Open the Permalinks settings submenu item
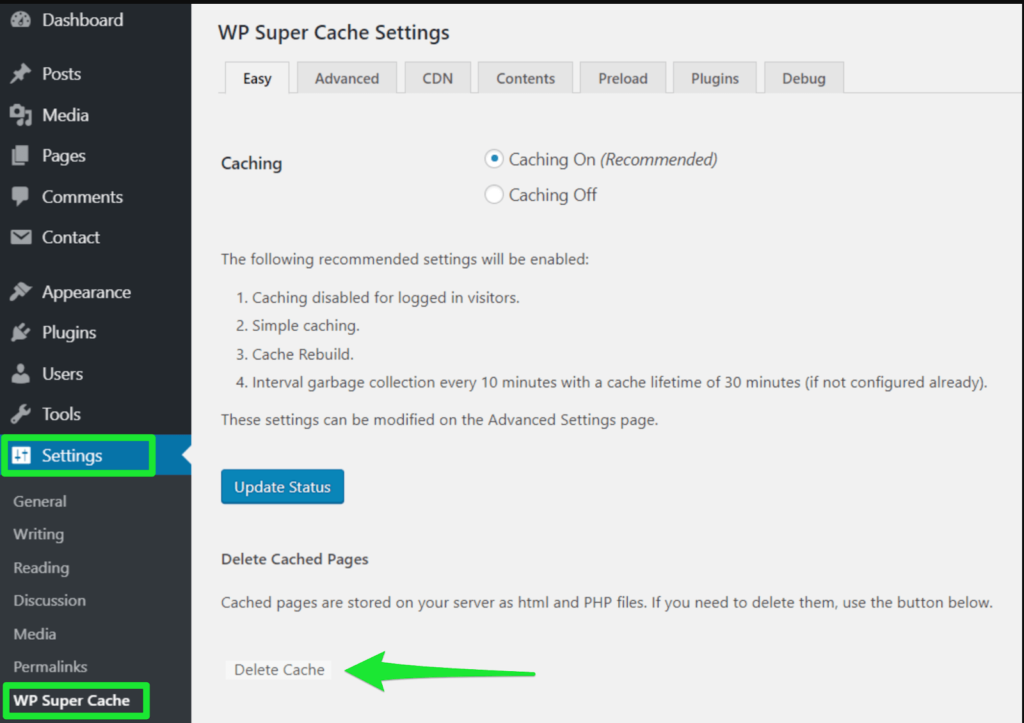Image resolution: width=1024 pixels, height=723 pixels. 50,667
